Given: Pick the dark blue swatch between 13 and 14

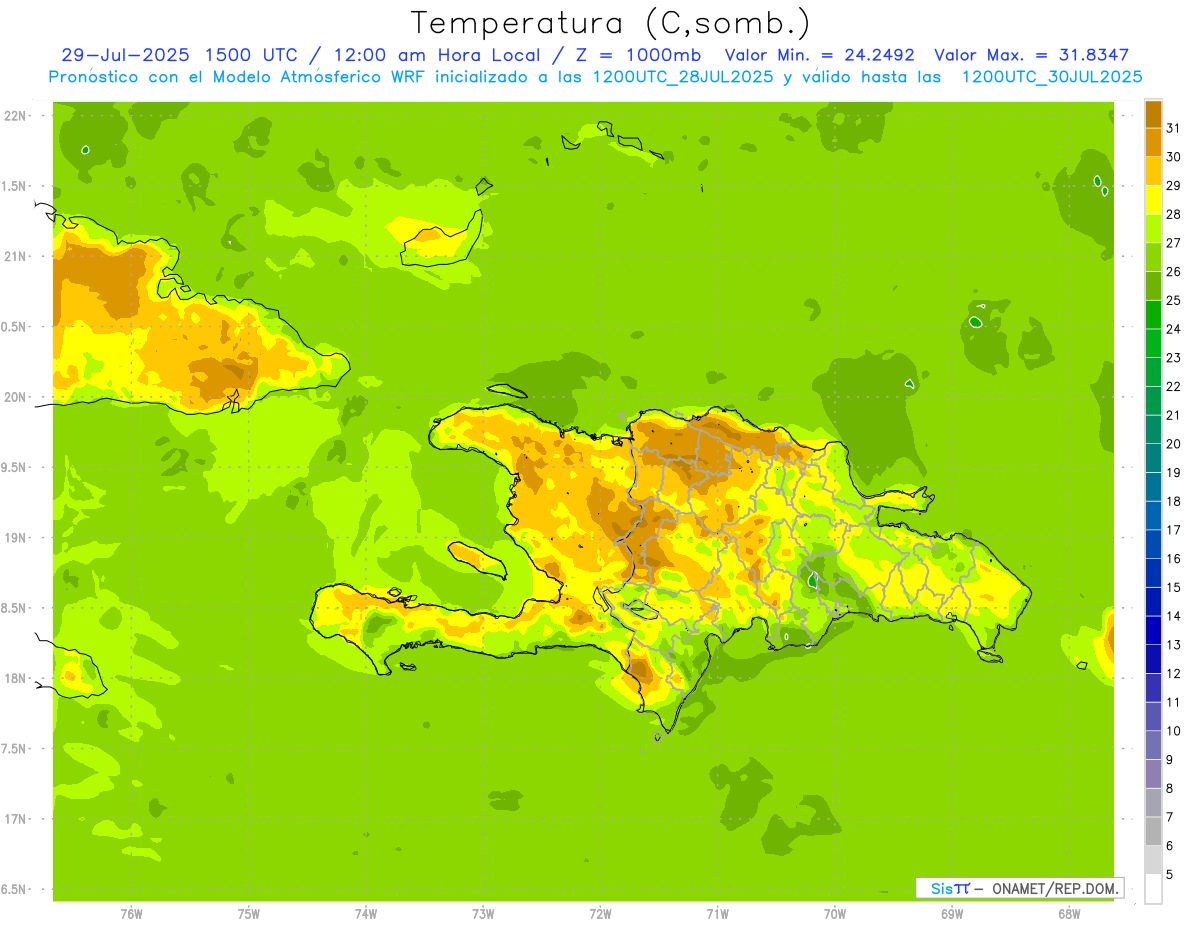Looking at the screenshot, I should 1153,630.
